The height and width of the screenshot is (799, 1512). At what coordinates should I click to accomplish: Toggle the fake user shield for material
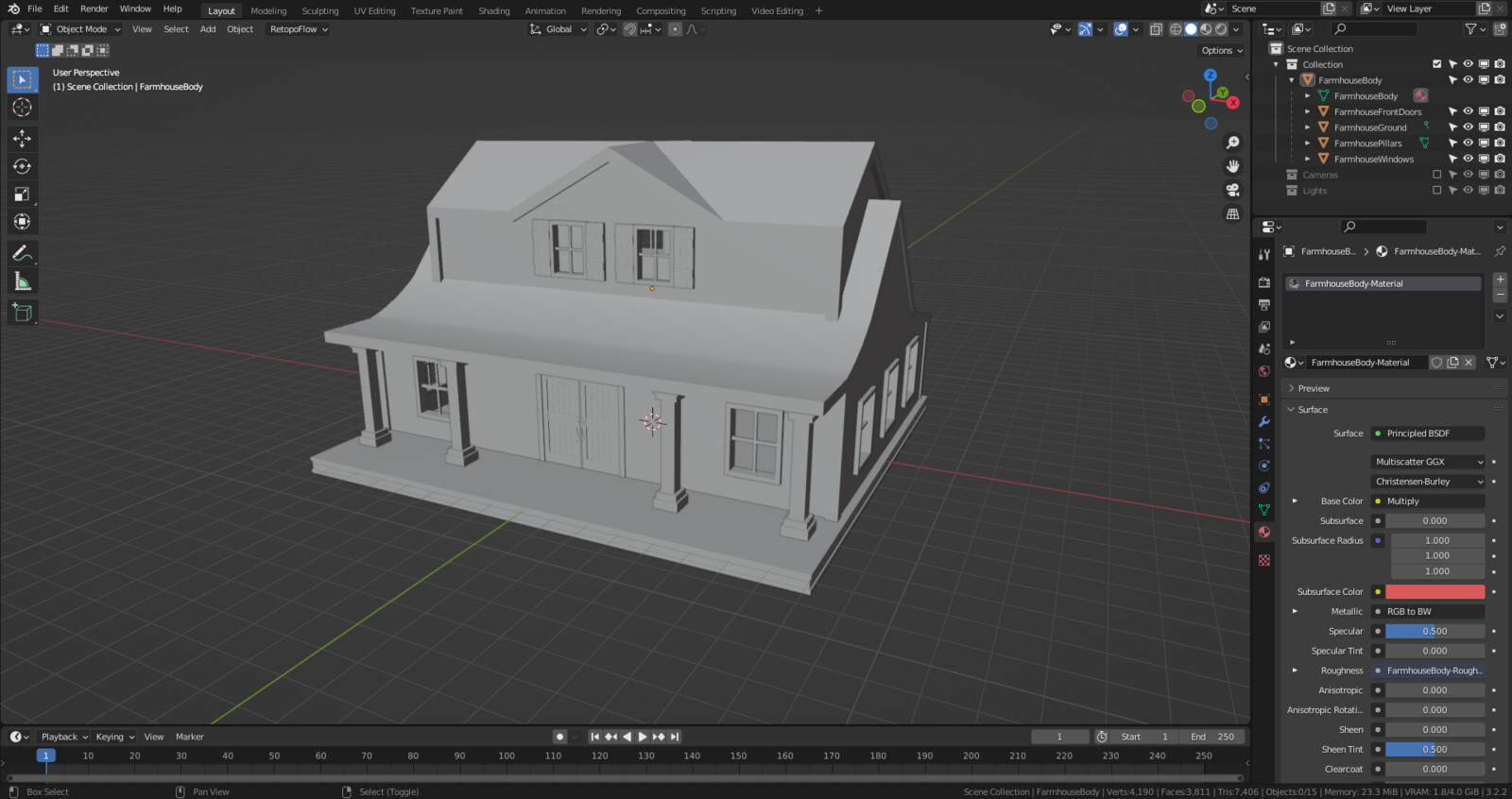pyautogui.click(x=1436, y=363)
